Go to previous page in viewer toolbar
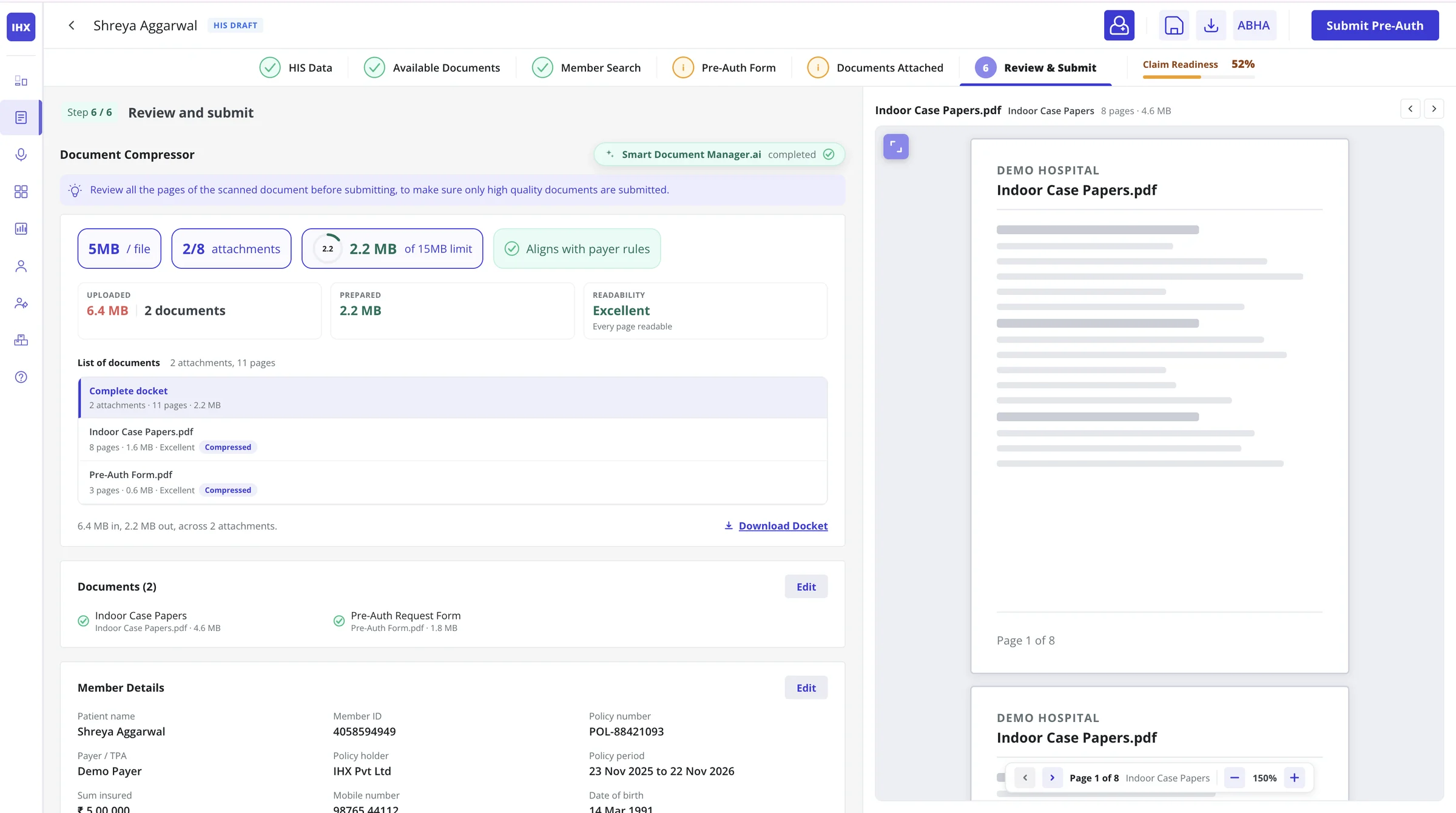The height and width of the screenshot is (813, 1456). [x=1025, y=778]
